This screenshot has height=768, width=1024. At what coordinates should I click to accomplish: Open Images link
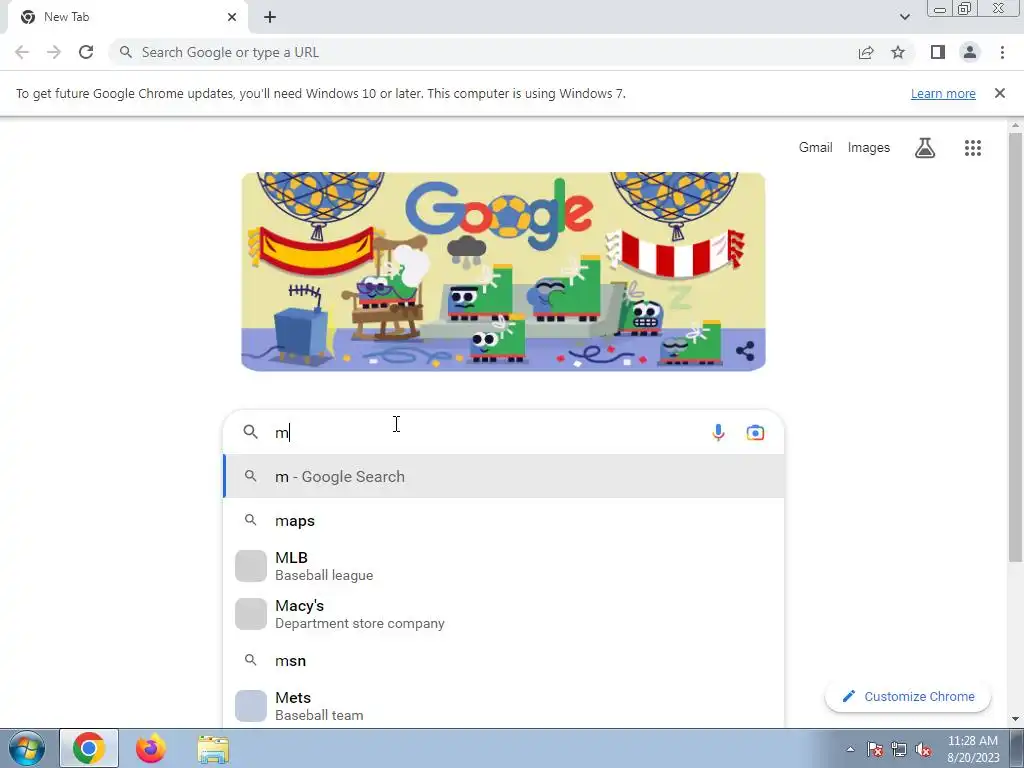(x=869, y=148)
